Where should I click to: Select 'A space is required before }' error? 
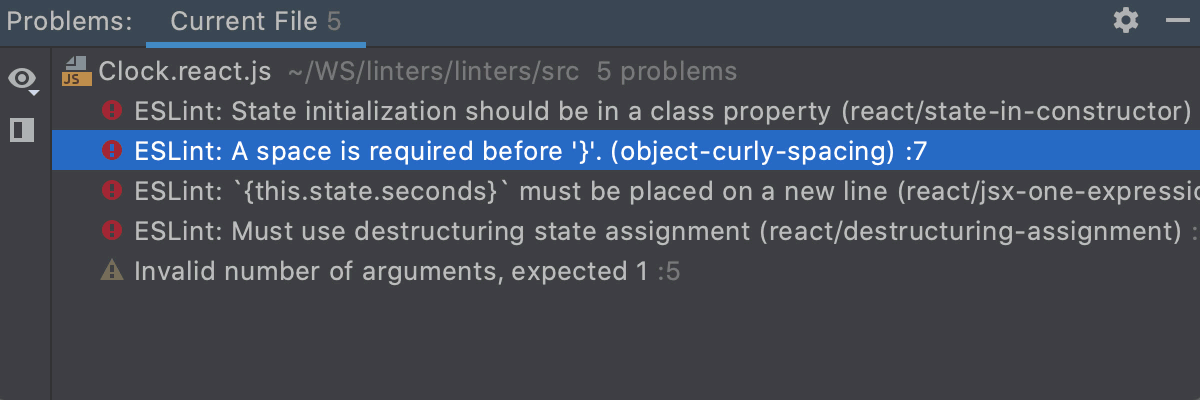point(625,151)
